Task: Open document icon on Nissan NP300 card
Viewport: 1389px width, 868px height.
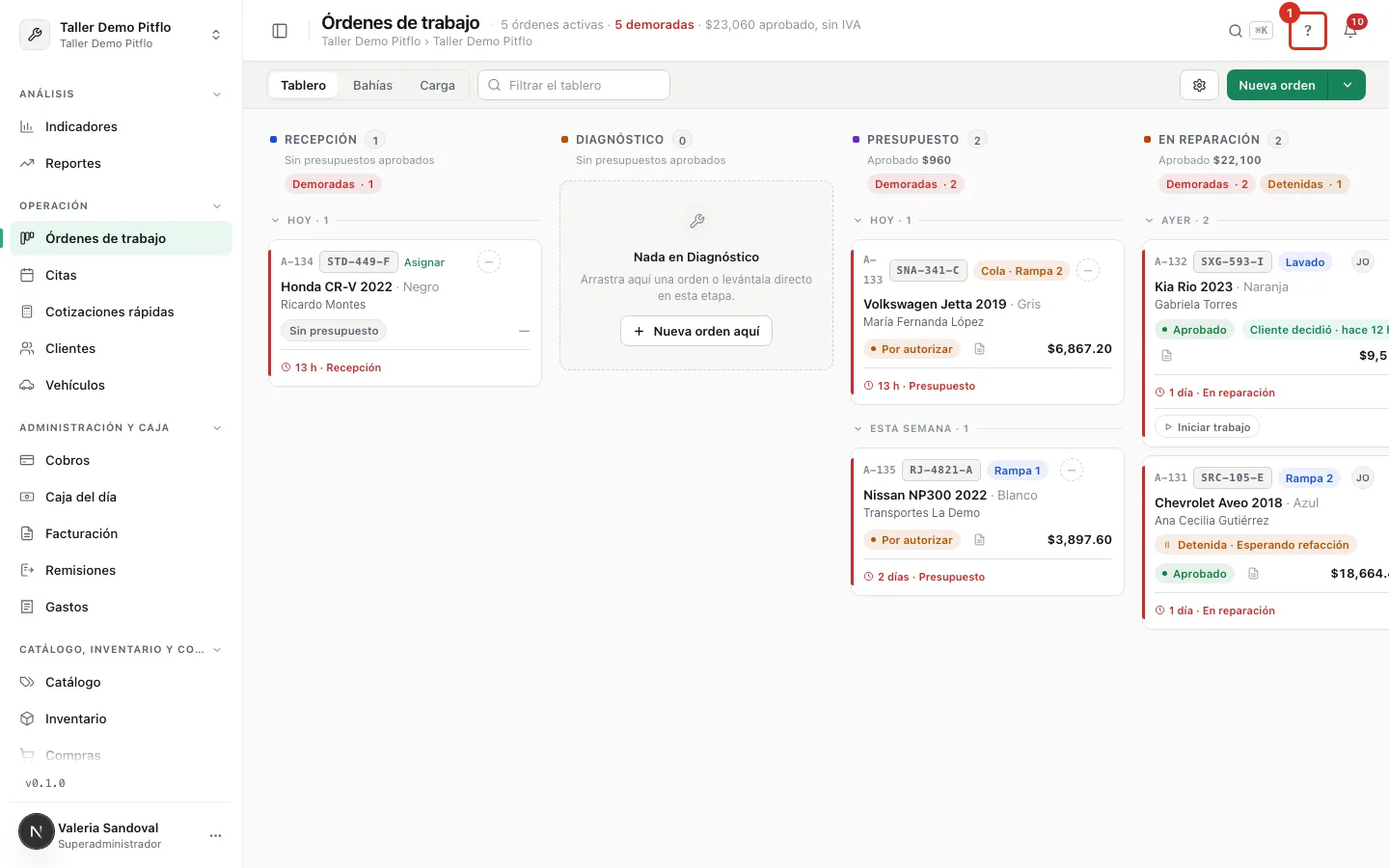Action: (x=979, y=540)
